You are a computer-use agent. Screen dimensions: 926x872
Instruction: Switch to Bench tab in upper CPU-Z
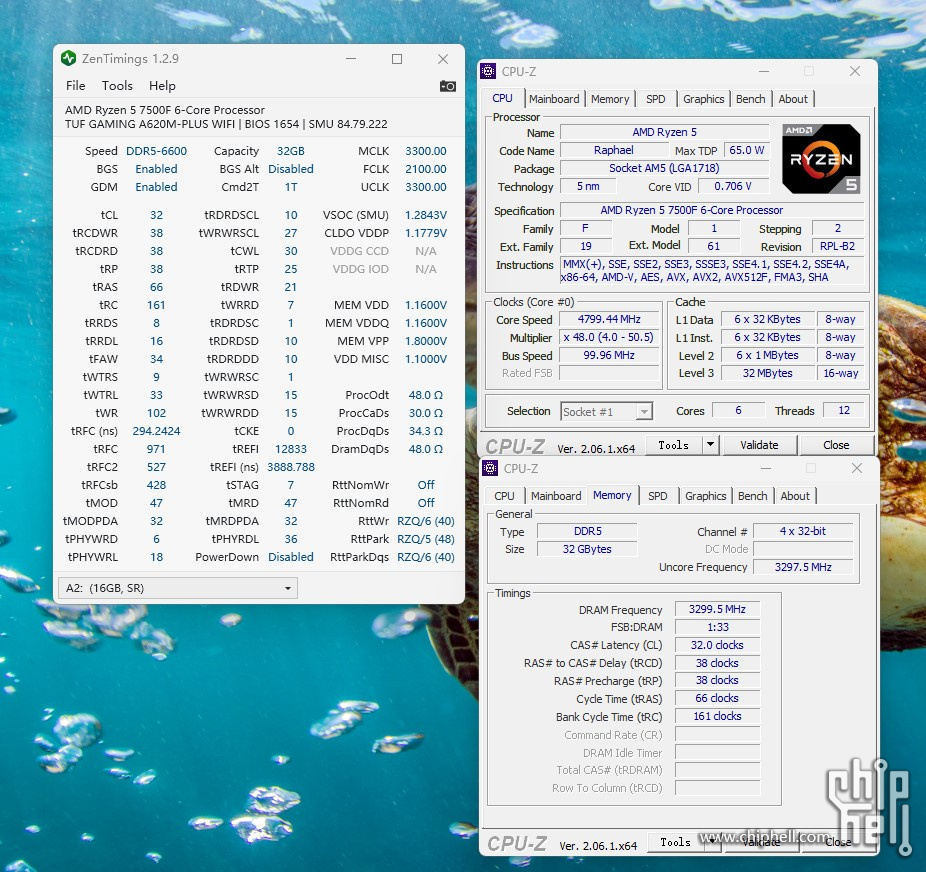point(750,99)
